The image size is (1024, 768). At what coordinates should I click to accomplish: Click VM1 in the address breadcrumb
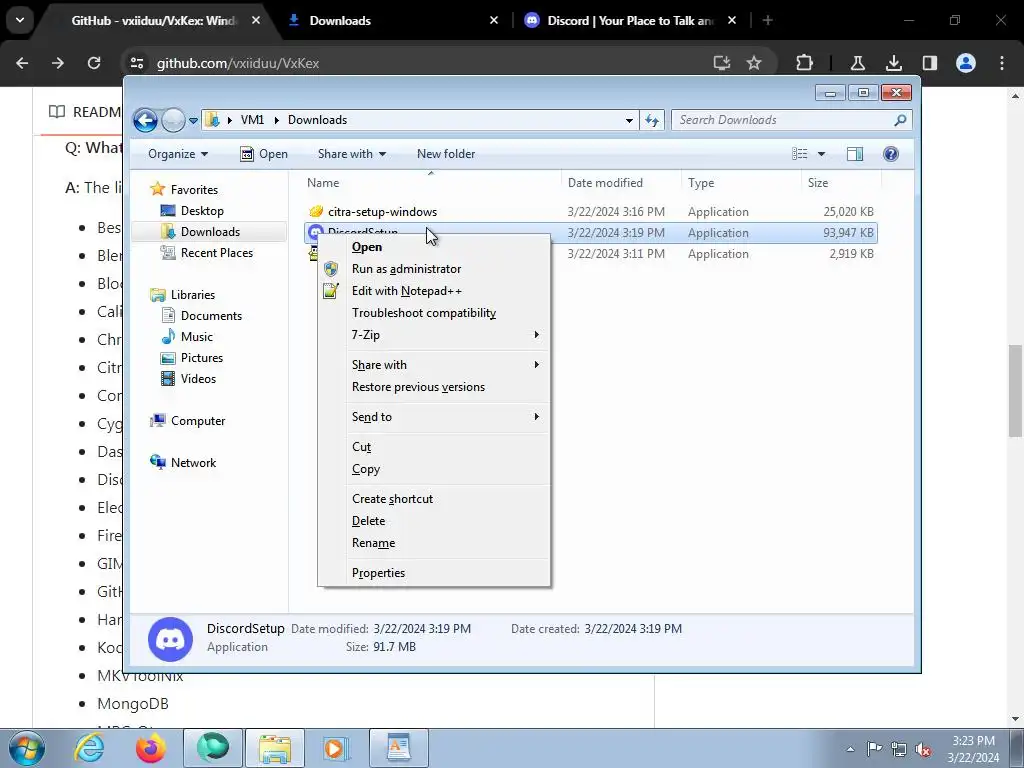[x=252, y=120]
